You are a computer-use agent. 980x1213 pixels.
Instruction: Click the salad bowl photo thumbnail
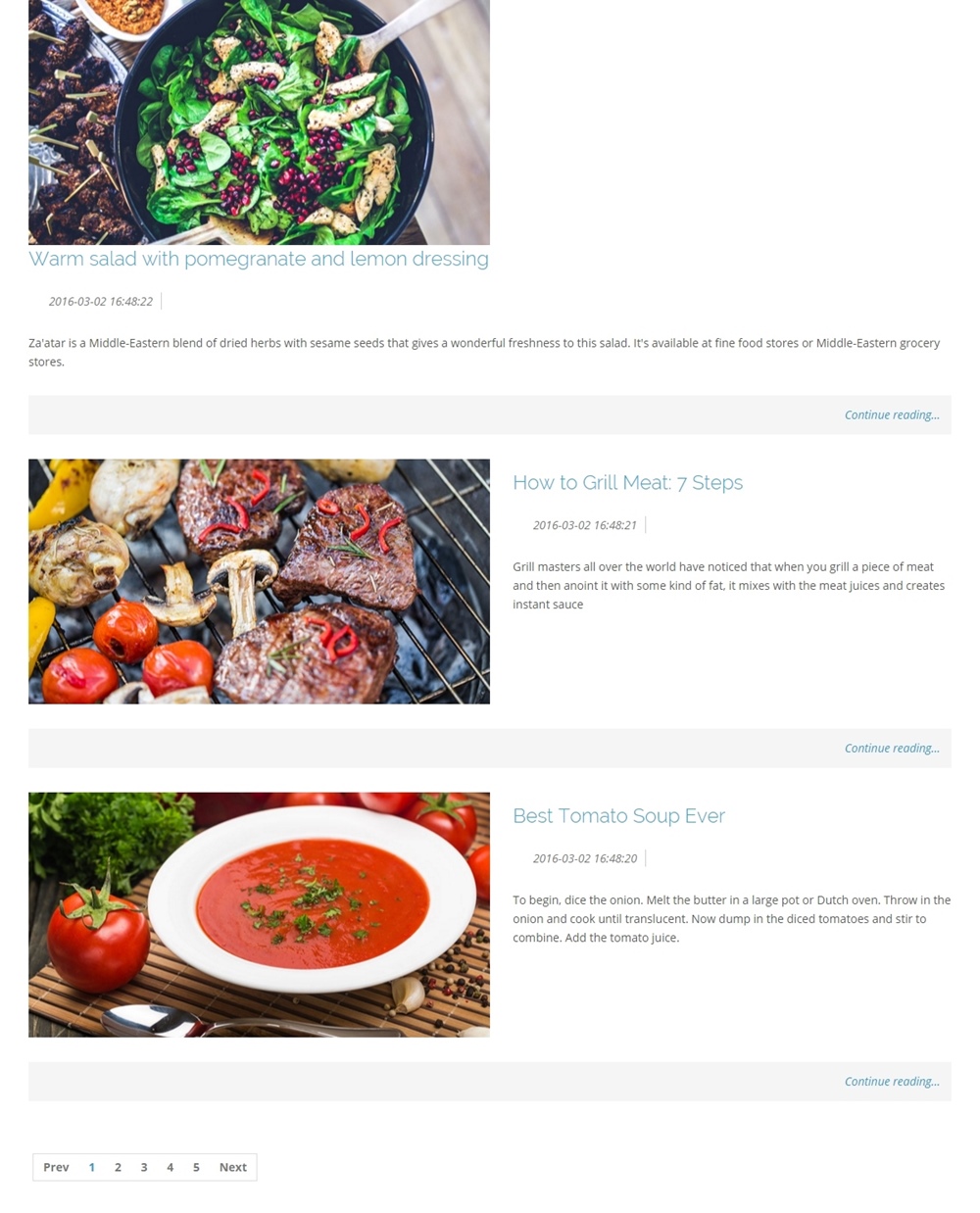click(x=259, y=121)
